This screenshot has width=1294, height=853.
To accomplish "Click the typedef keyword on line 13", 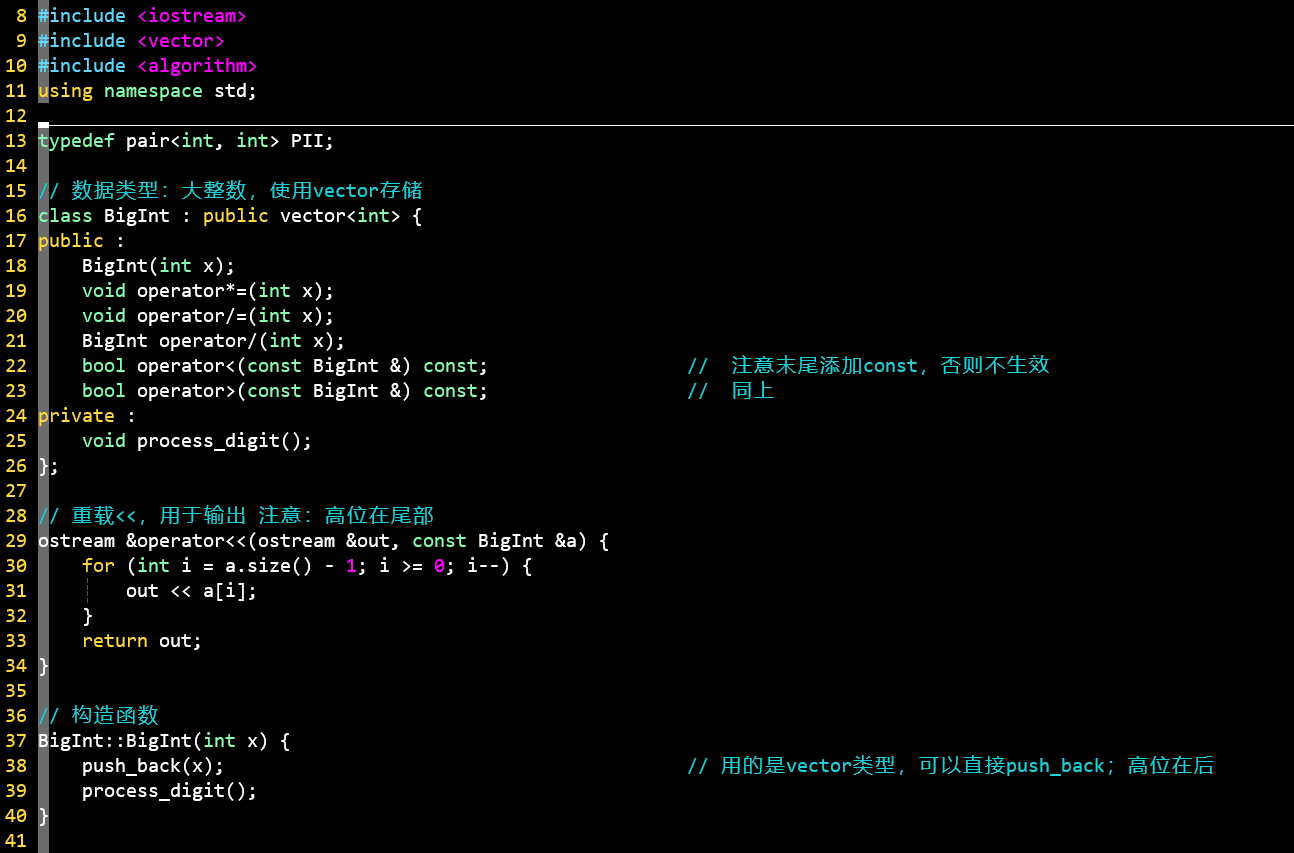I will coord(77,141).
